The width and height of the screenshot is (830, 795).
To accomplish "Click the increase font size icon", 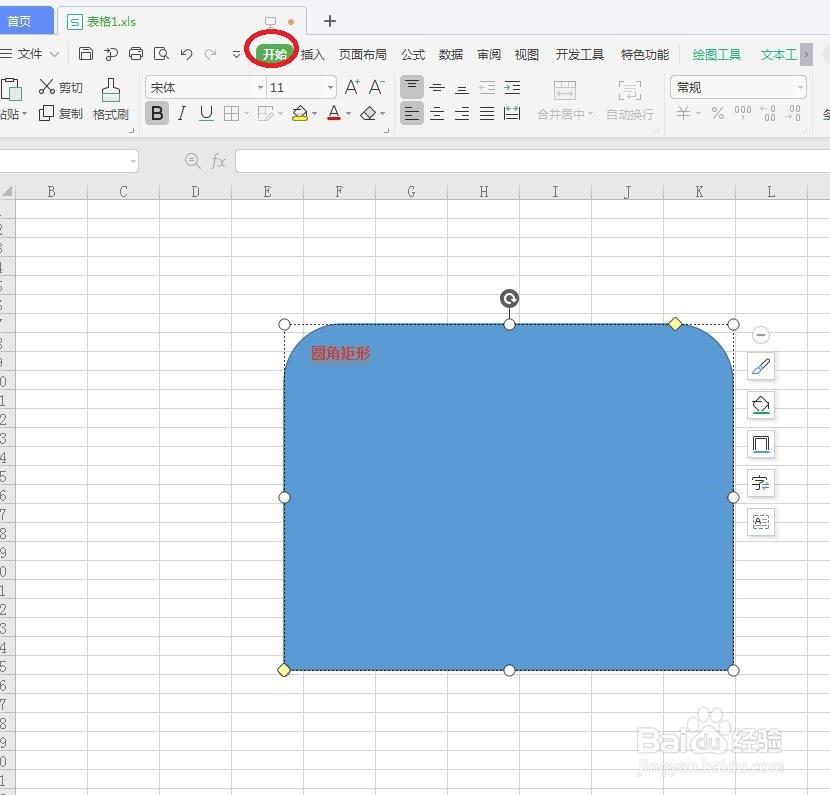I will pos(351,87).
